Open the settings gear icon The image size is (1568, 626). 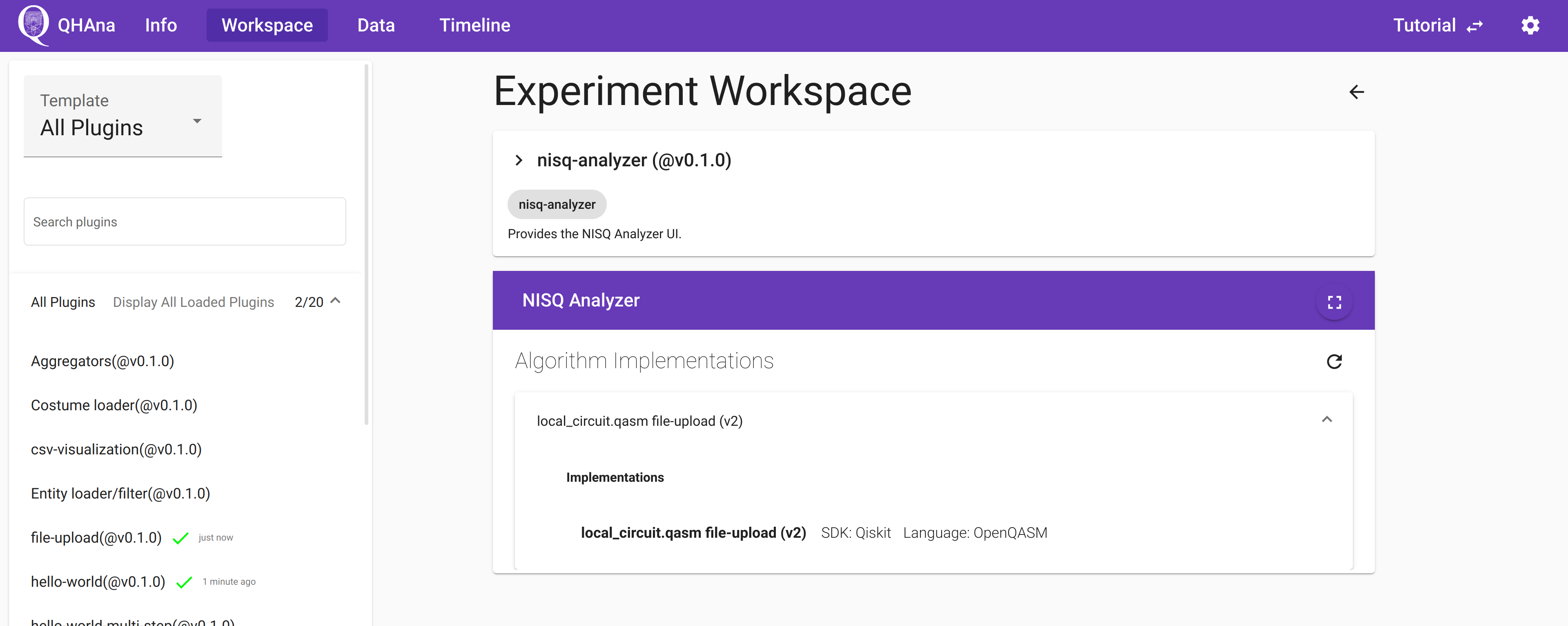[1530, 26]
